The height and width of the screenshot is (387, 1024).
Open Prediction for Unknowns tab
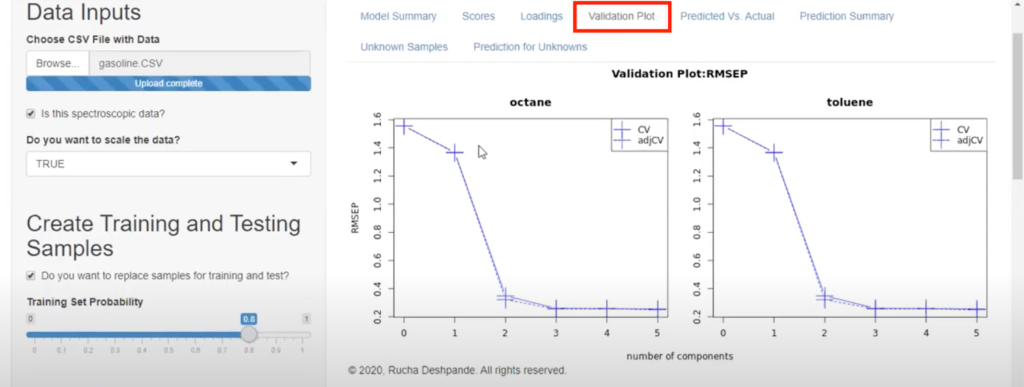pos(530,47)
